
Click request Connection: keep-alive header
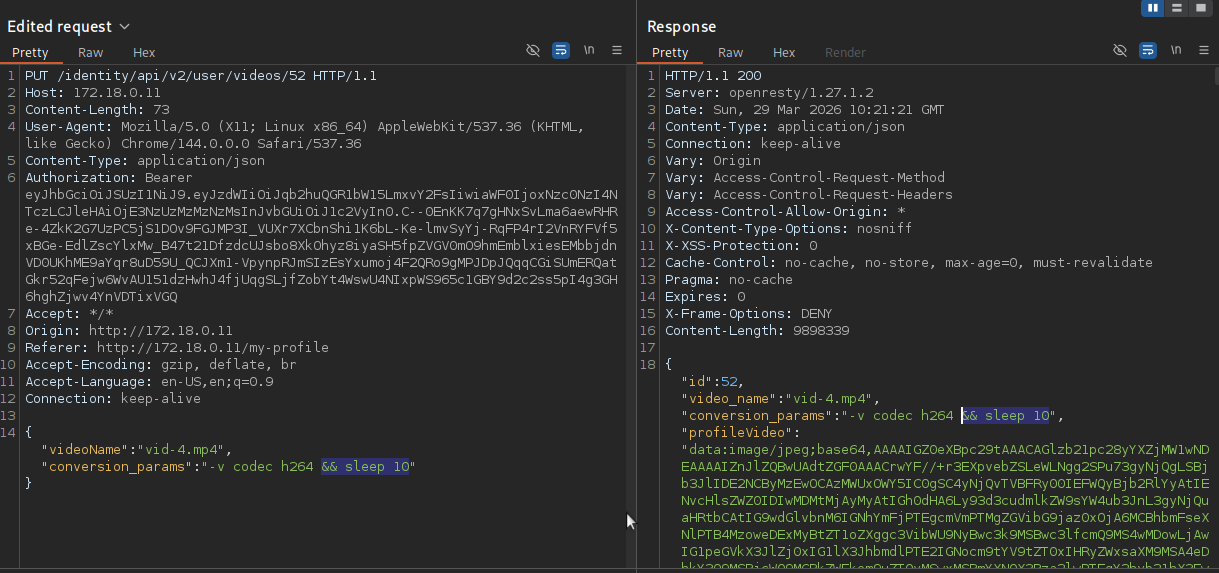pyautogui.click(x=113, y=399)
